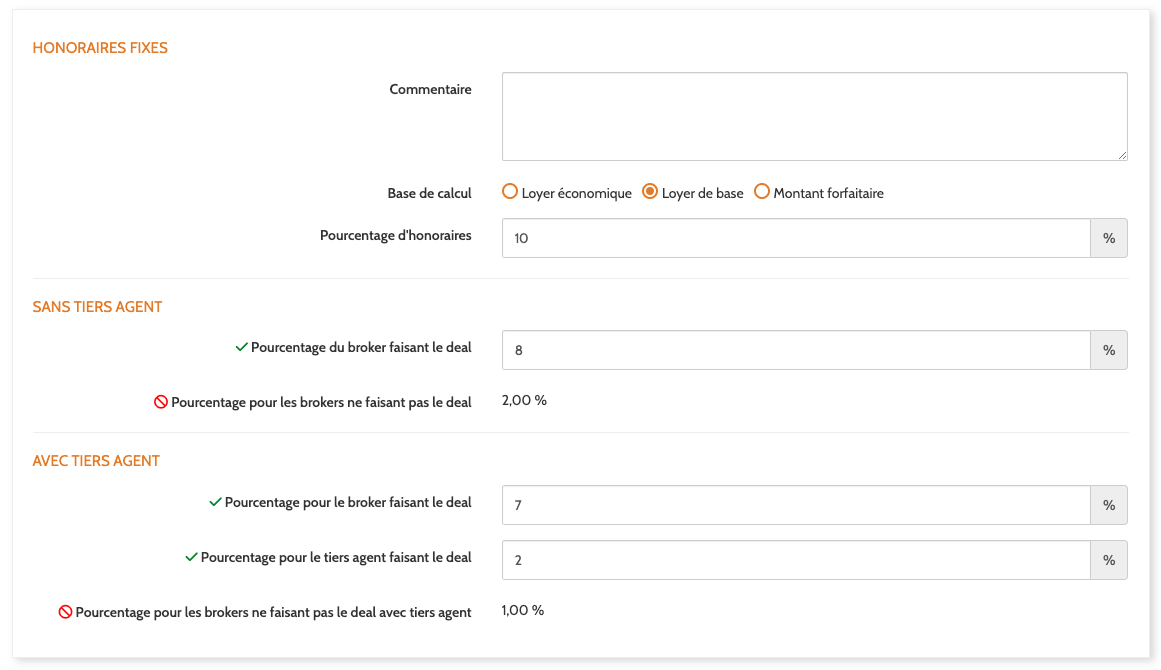
Task: Click red prohibited icon beside avec tiers agent label
Action: [x=65, y=612]
